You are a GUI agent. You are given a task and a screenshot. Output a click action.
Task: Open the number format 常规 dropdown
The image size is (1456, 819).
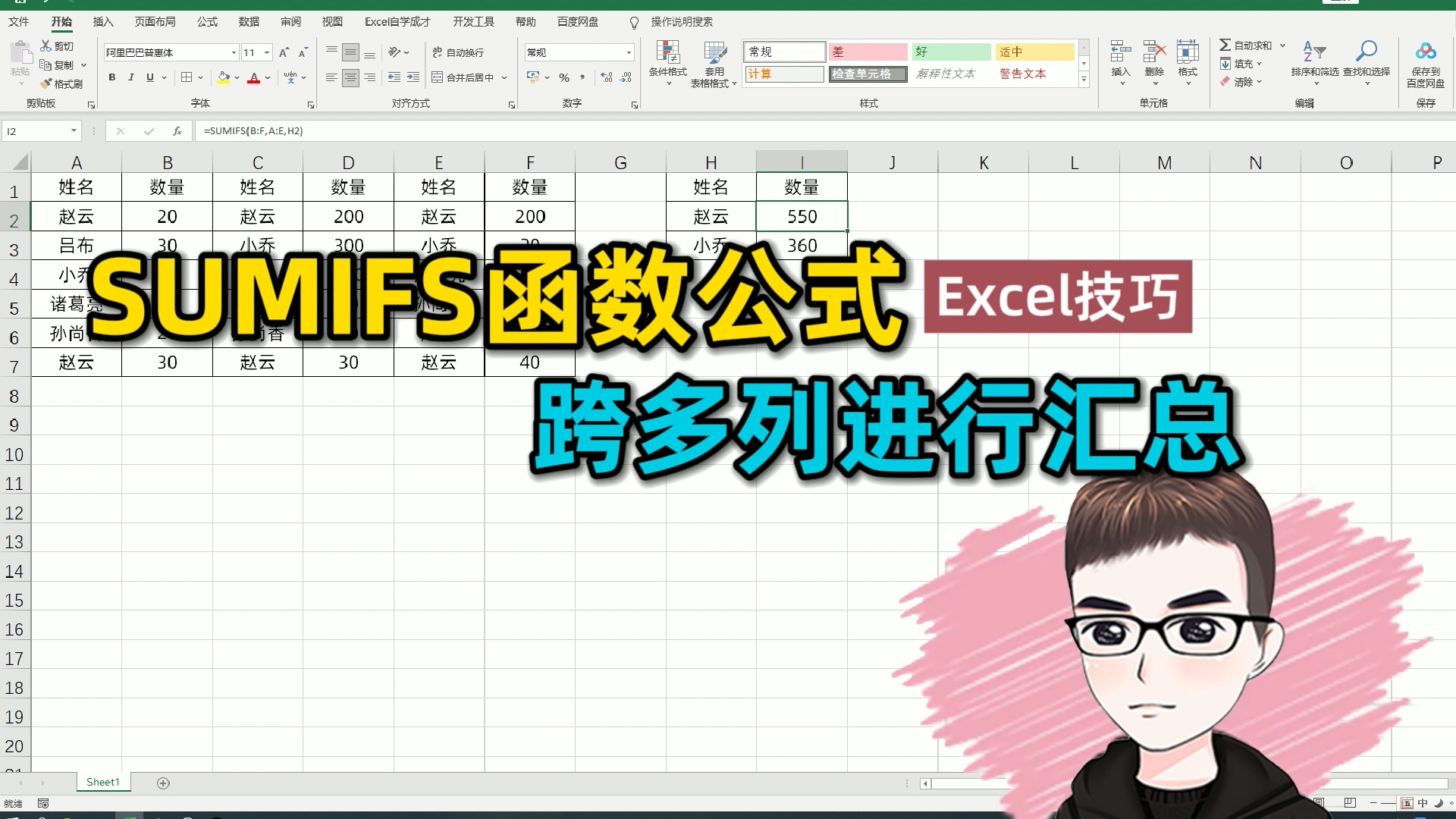(x=629, y=52)
